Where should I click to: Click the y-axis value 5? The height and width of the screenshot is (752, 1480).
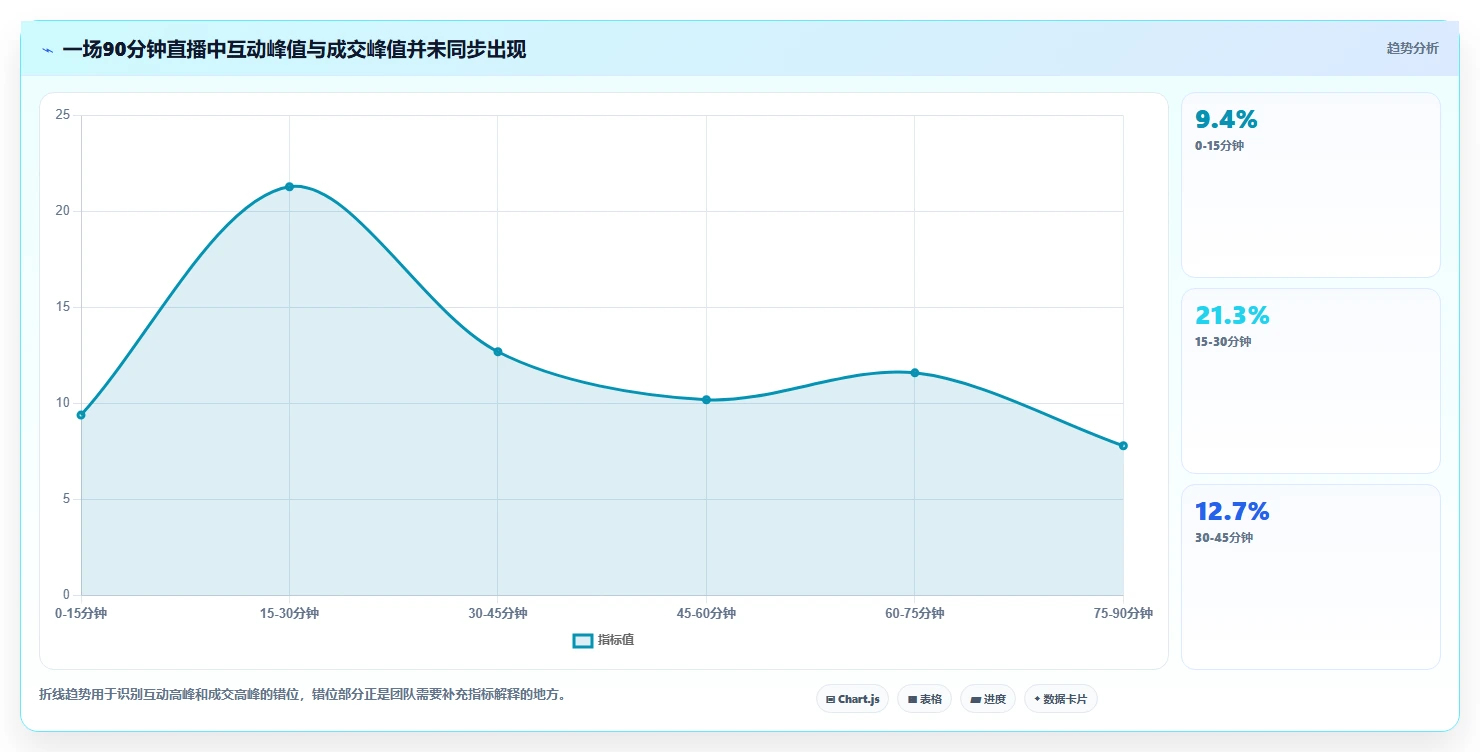(66, 499)
